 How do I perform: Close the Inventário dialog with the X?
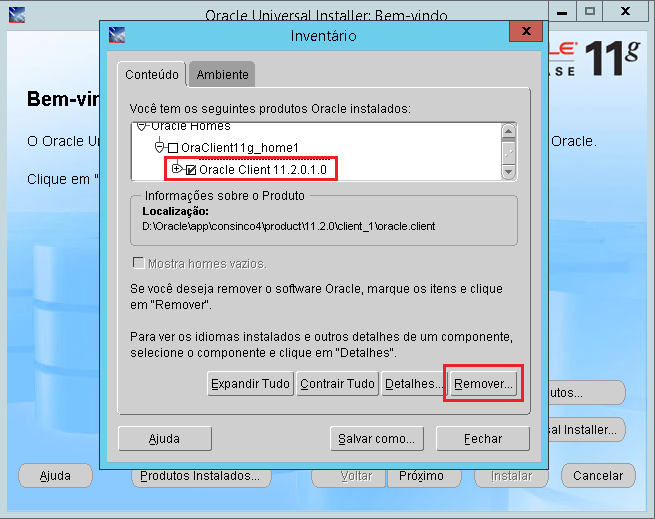(526, 31)
